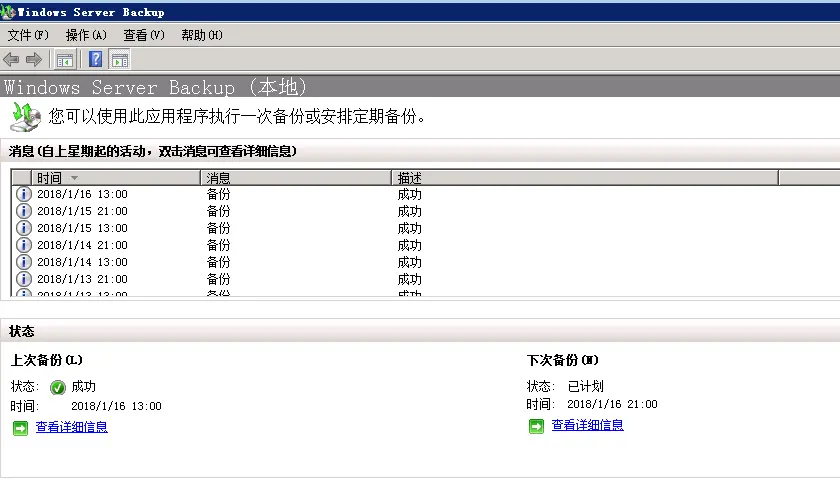Viewport: 840px width, 490px height.
Task: Select the 2018/1/14 21:00 time cell
Action: 82,245
